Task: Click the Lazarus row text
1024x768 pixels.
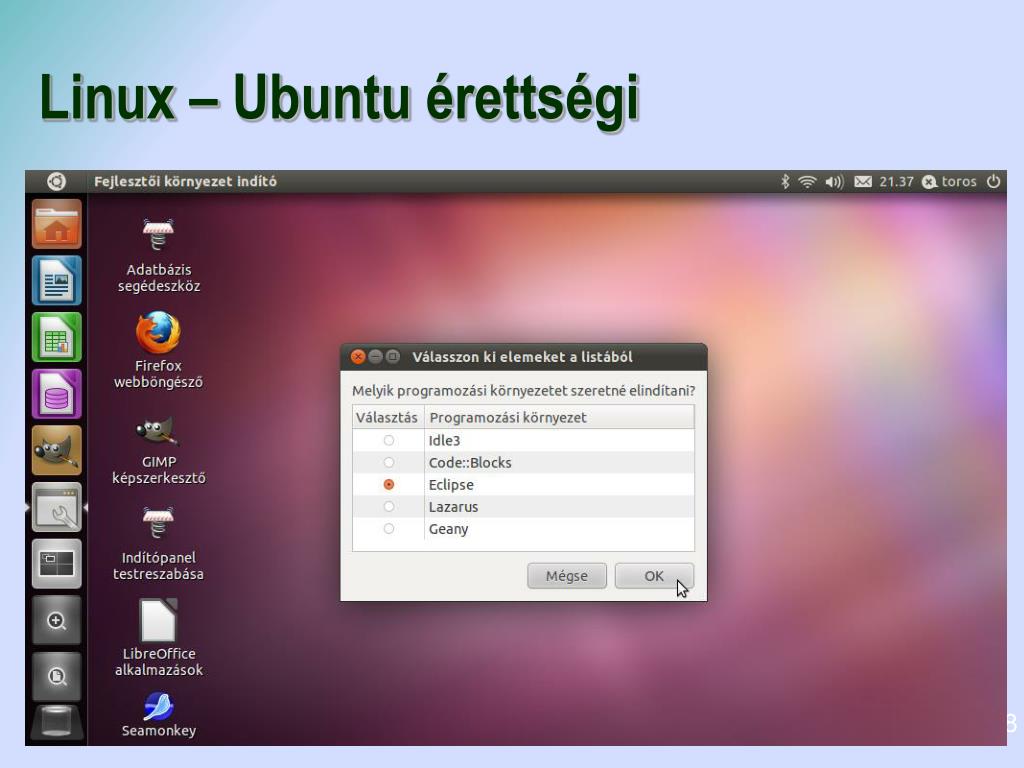Action: 453,507
